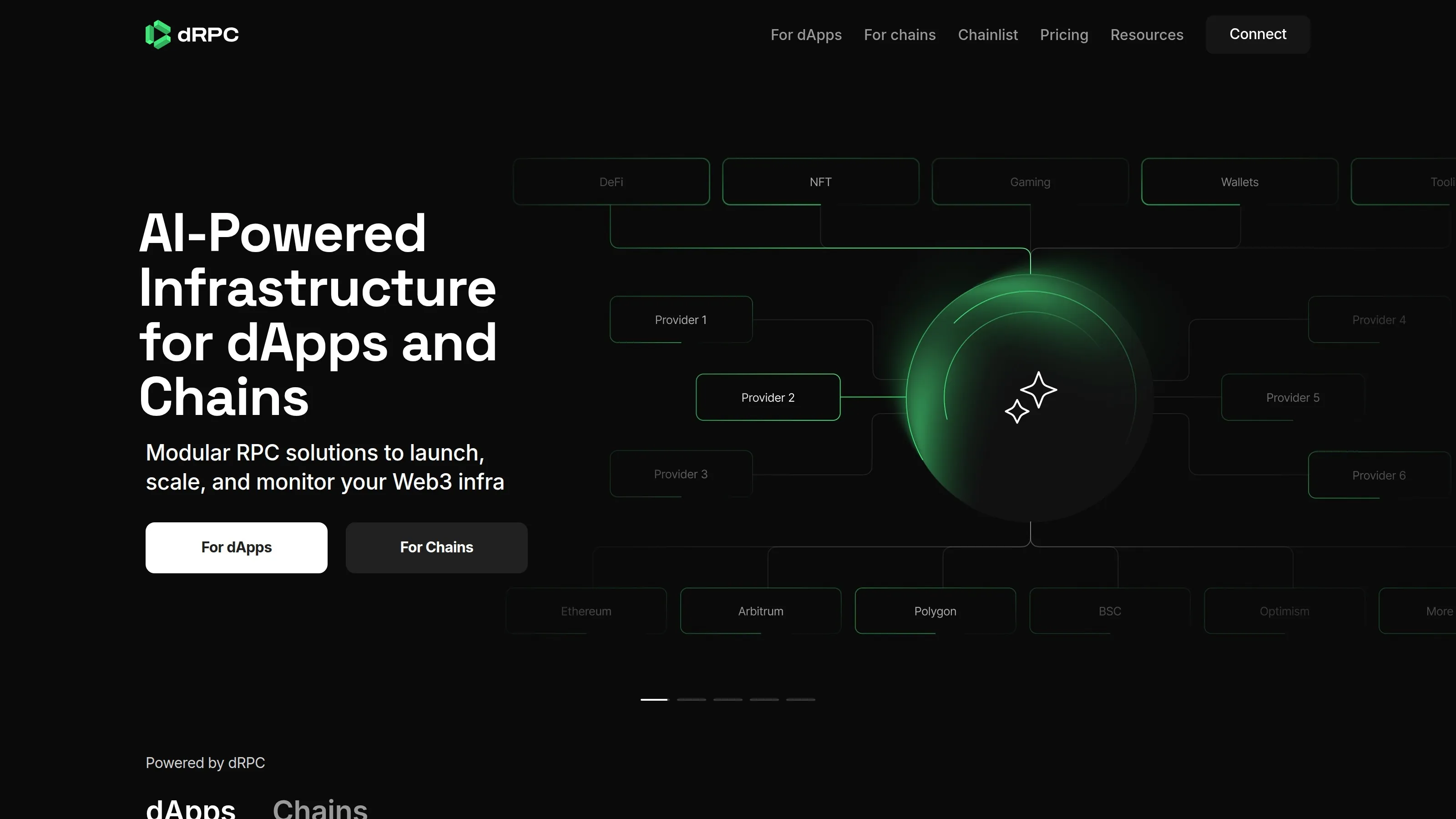Switch to the Chains tab below Powered by
This screenshot has height=819, width=1456.
tap(320, 809)
